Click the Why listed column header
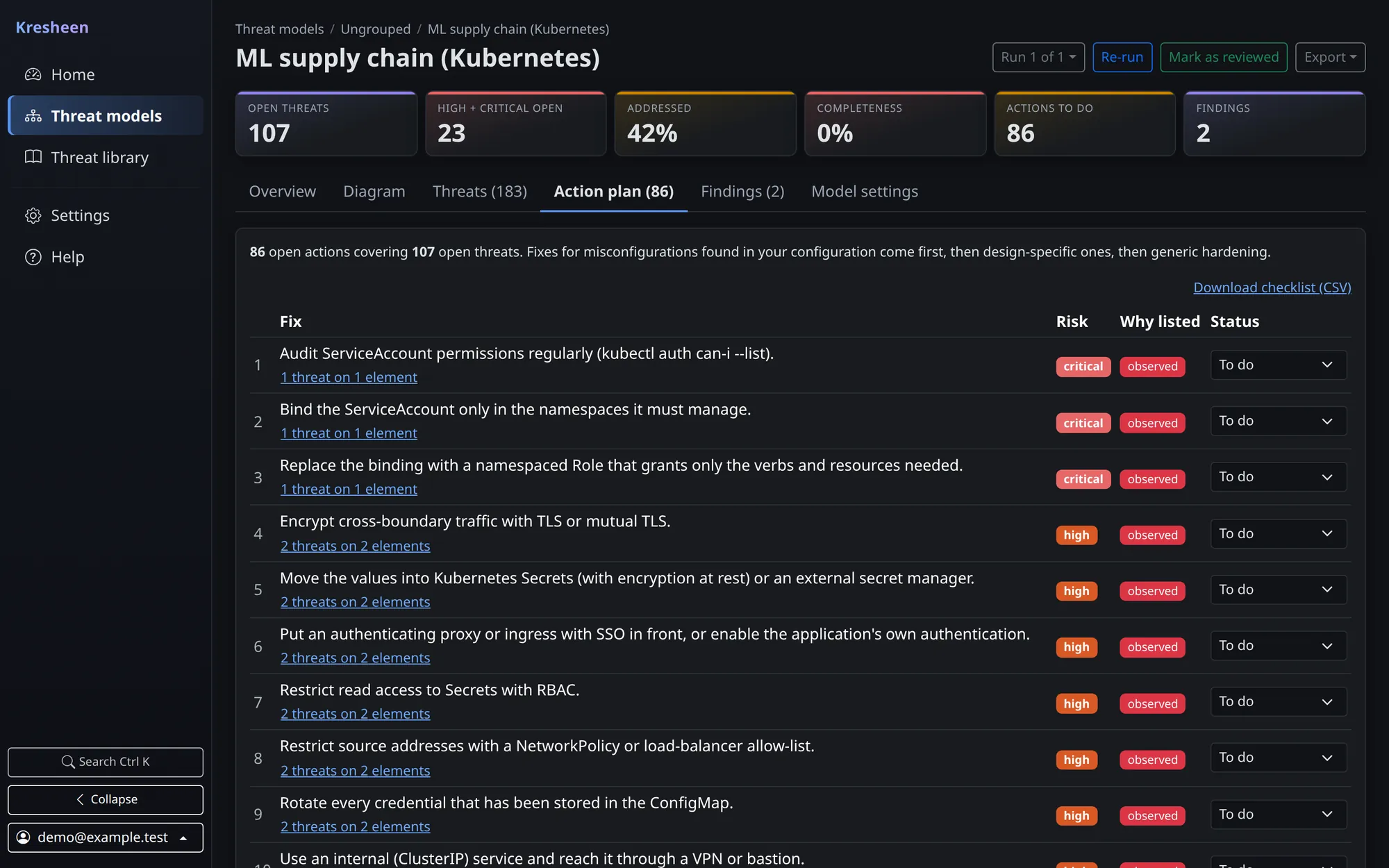1389x868 pixels. point(1160,322)
